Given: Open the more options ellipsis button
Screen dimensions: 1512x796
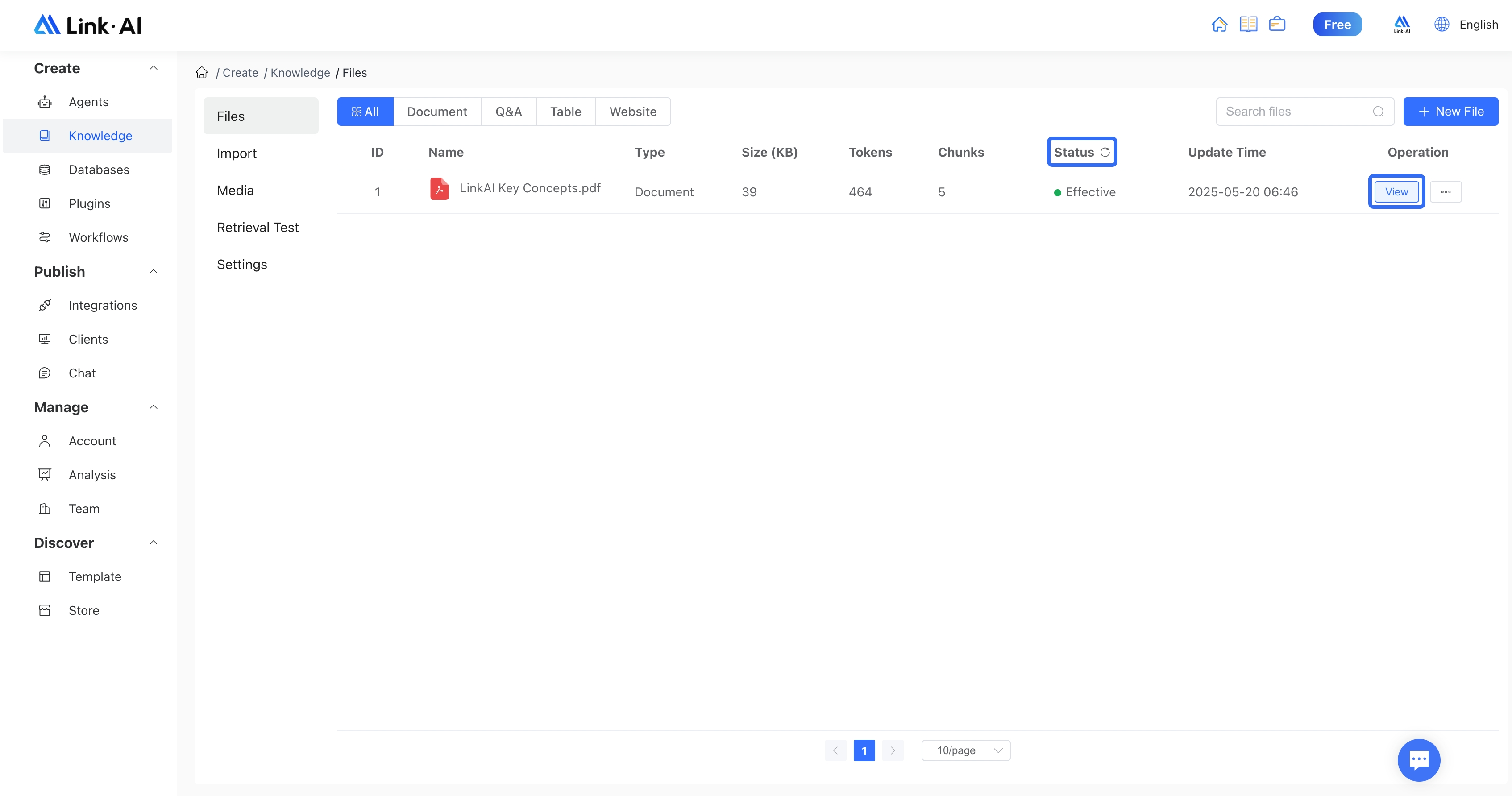Looking at the screenshot, I should 1446,192.
